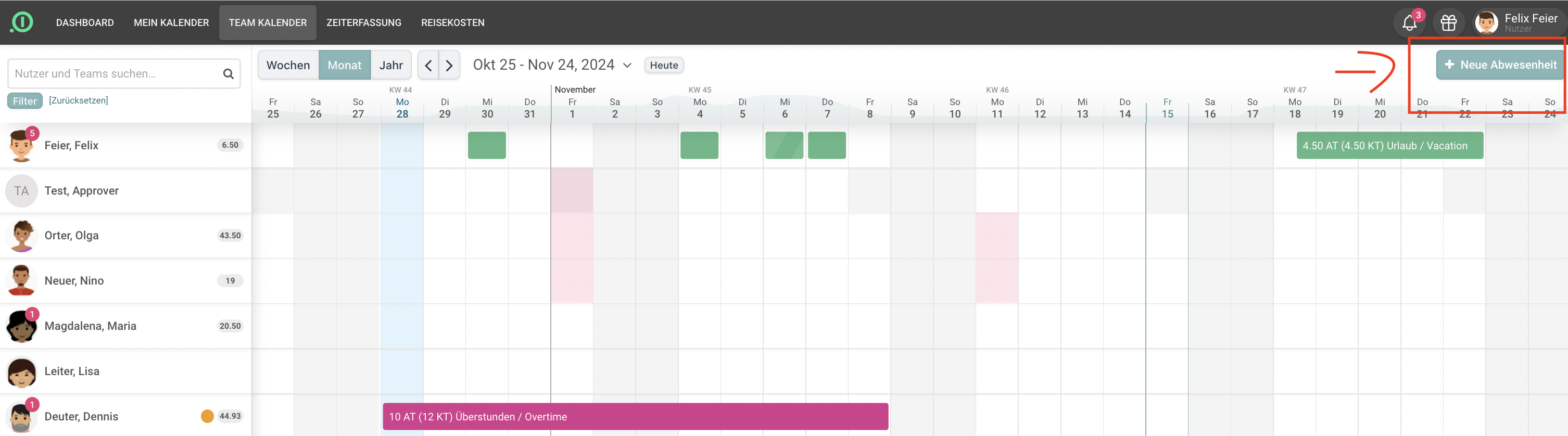Click the orange dot beside Dennis Deuter
The height and width of the screenshot is (436, 1568).
[x=207, y=416]
